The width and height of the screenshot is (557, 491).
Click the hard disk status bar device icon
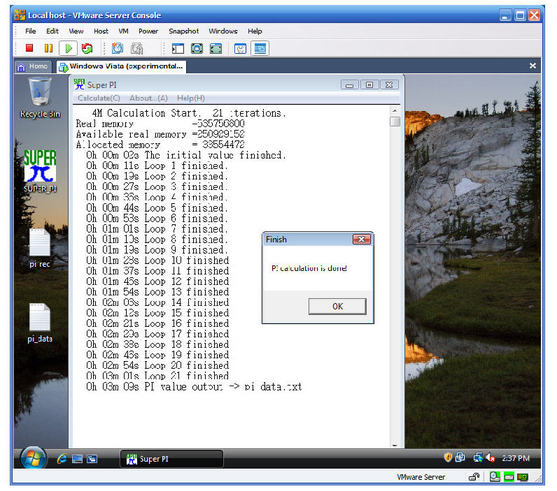pyautogui.click(x=494, y=477)
